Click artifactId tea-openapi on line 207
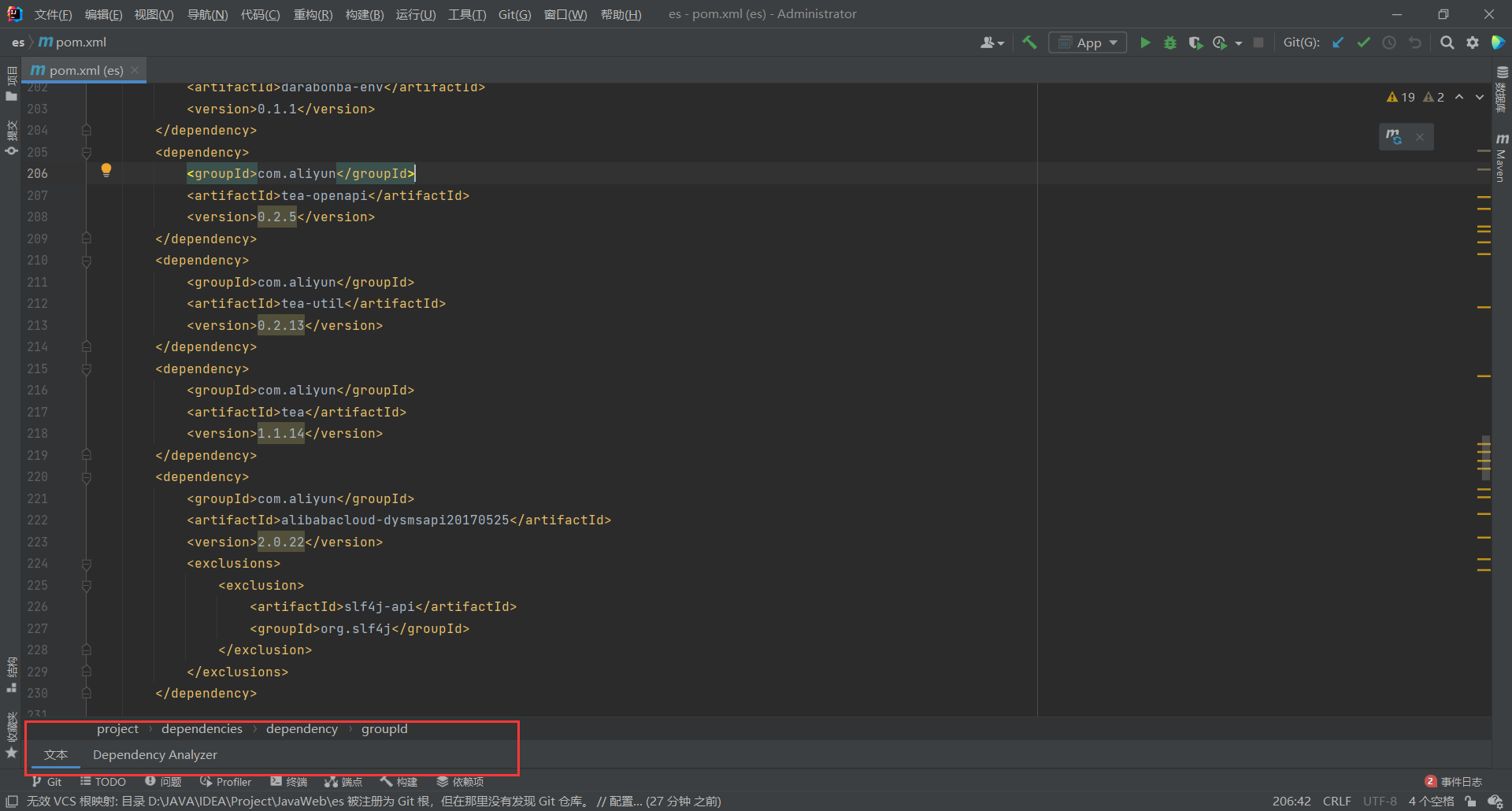 pos(324,195)
